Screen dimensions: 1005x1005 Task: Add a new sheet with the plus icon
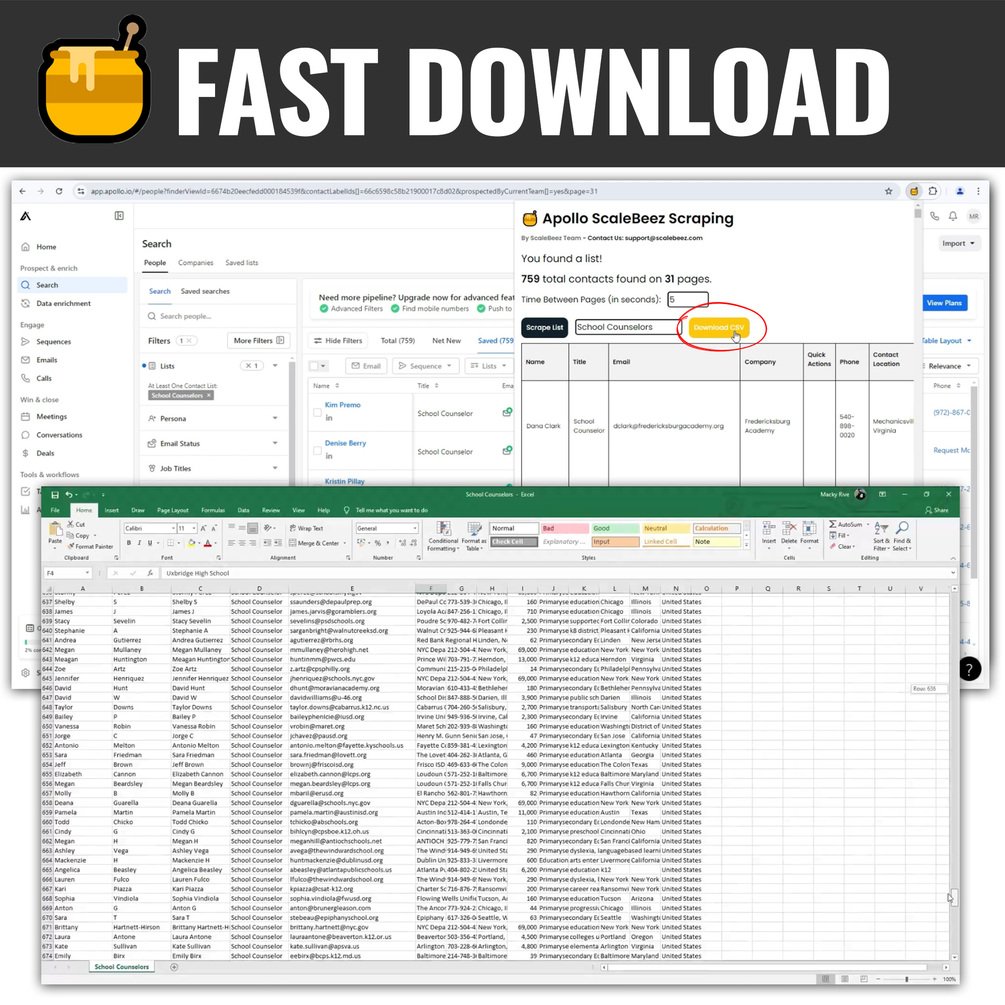click(x=174, y=967)
